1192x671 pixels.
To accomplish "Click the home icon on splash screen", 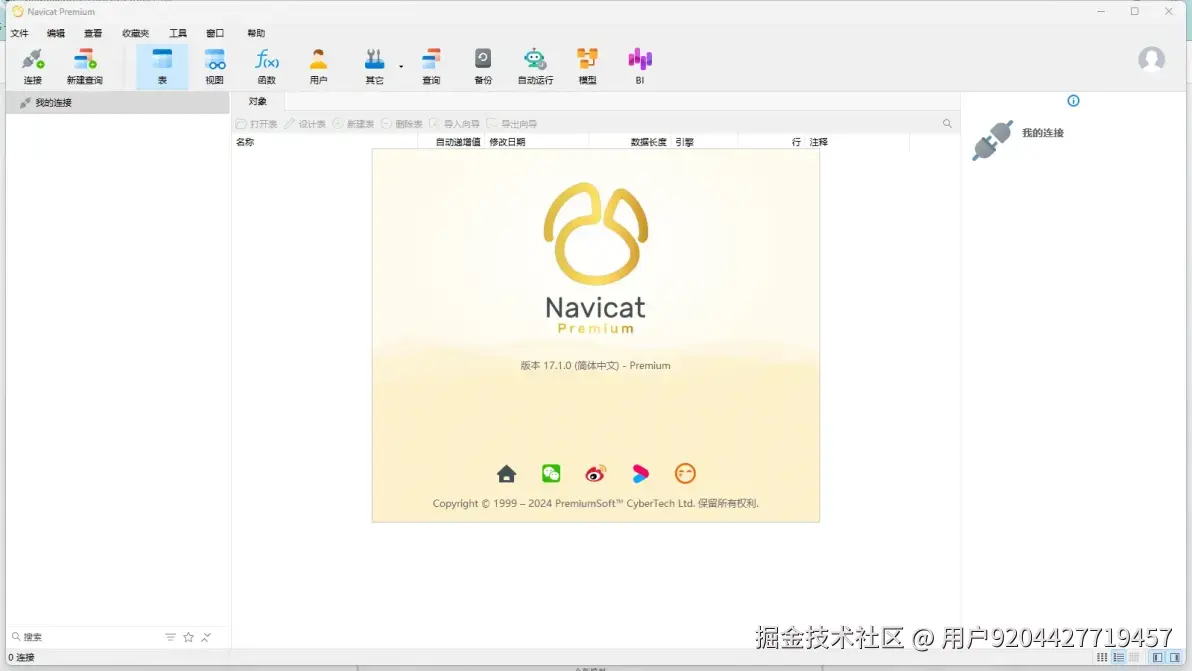I will pos(506,474).
